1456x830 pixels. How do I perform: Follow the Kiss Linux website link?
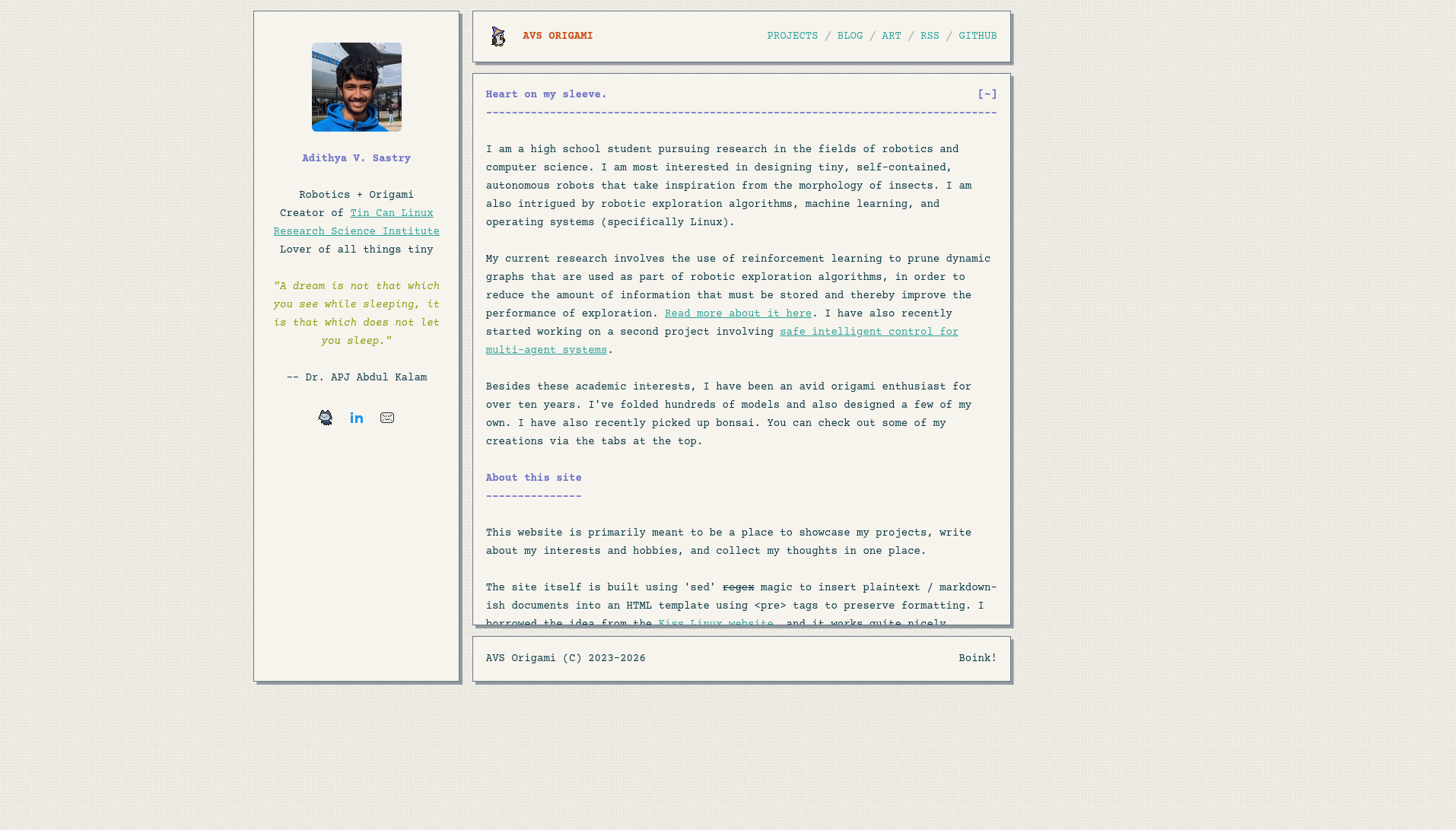(715, 622)
